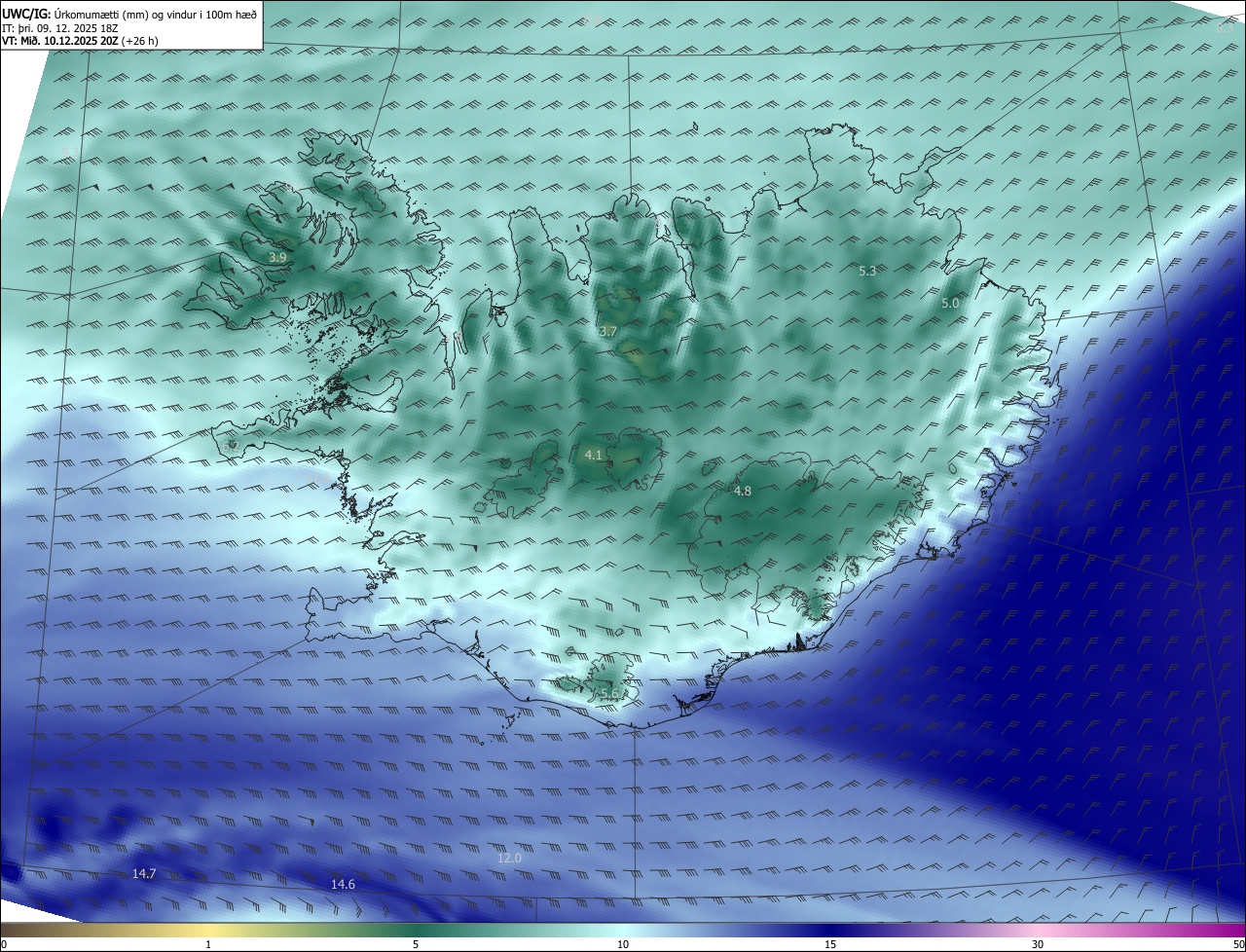Click the colour scale tick label 50
The image size is (1246, 952).
pos(1239,945)
